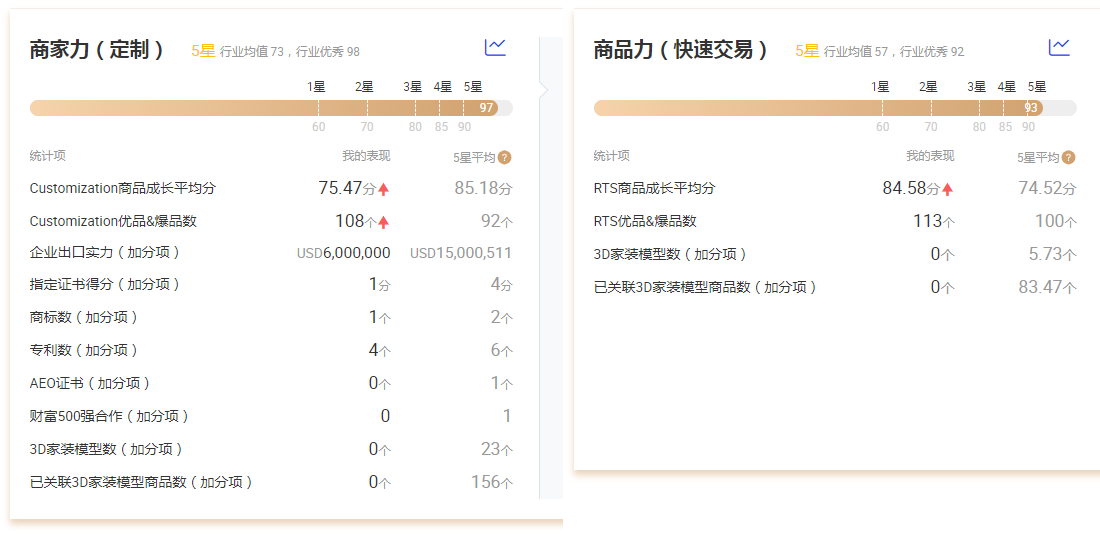Open trend chart for 商品力（快速交易）
Viewport: 1100px width, 534px height.
1059,47
